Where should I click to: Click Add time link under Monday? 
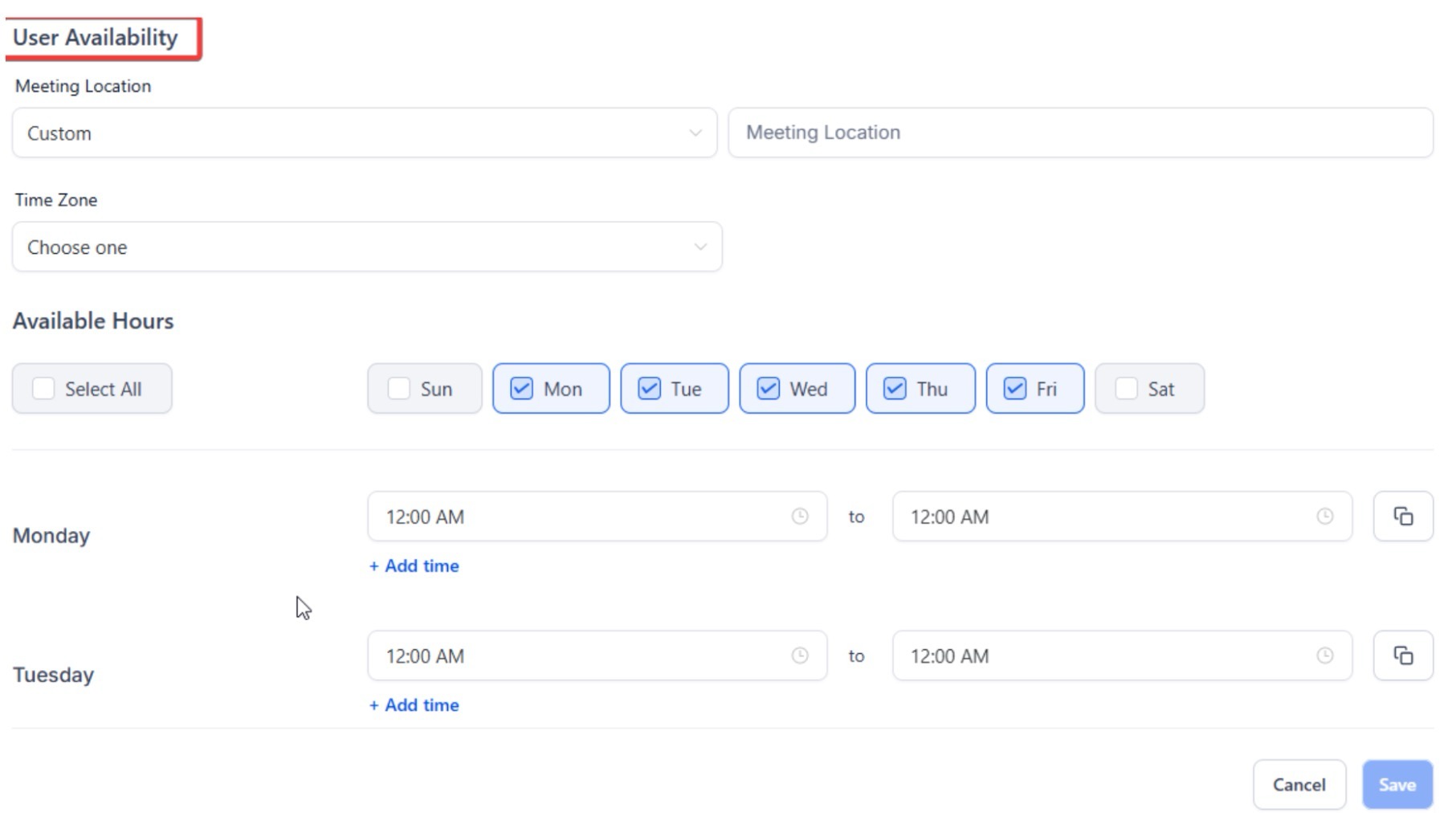pos(414,566)
